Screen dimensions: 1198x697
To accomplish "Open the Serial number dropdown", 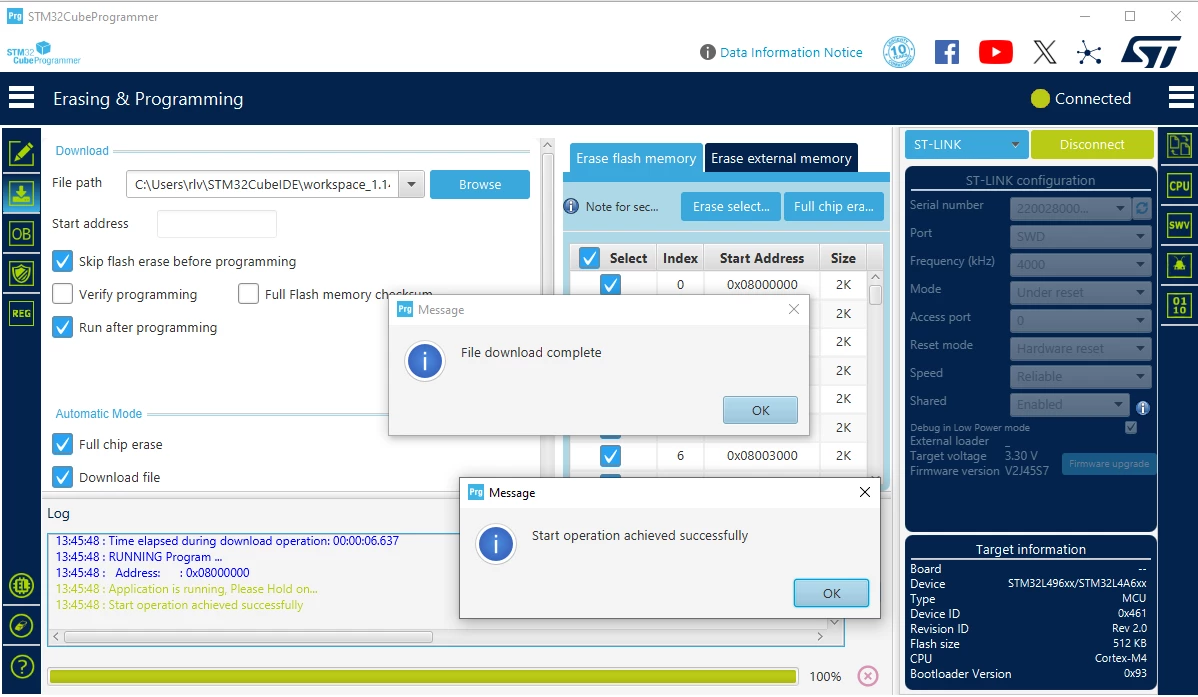I will pos(1070,208).
